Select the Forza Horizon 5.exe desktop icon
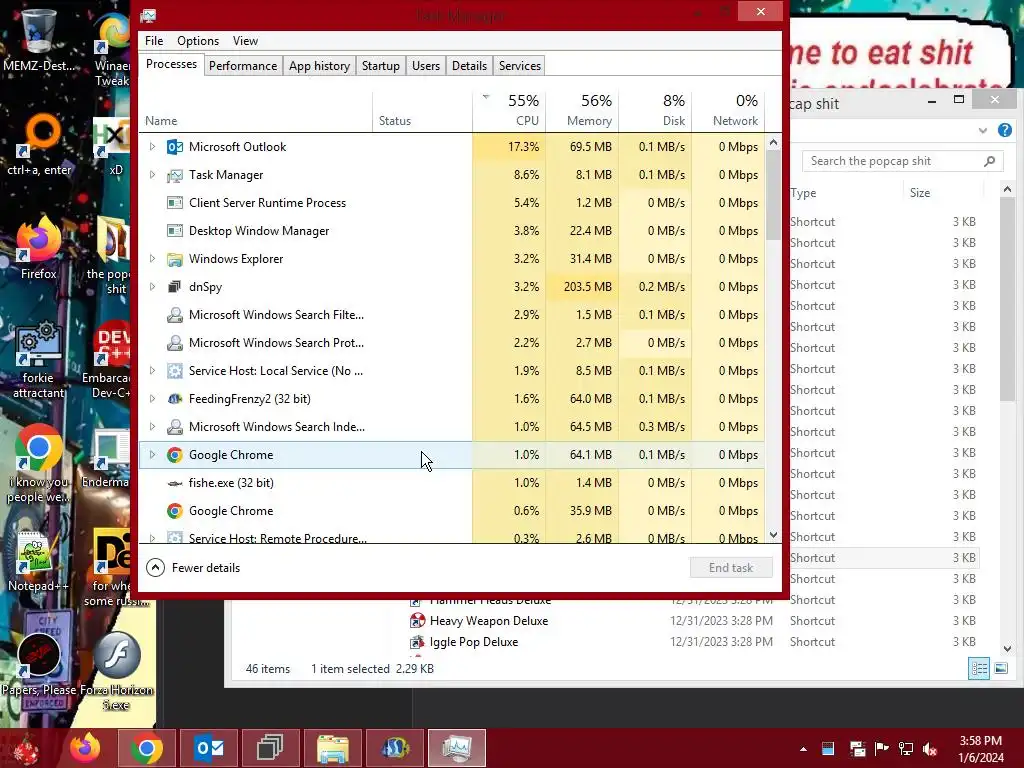 pyautogui.click(x=116, y=671)
